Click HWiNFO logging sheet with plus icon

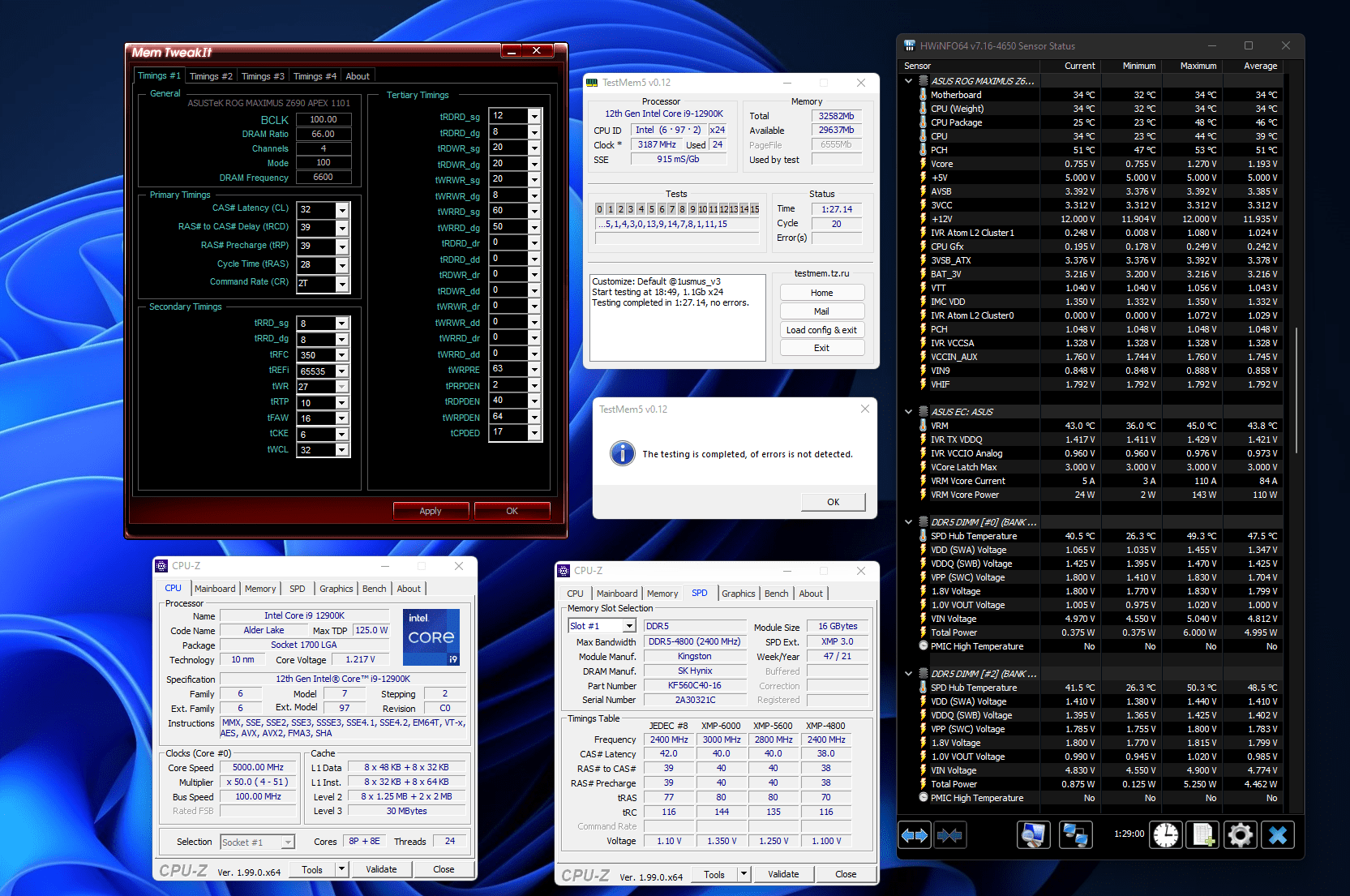pos(1203,834)
